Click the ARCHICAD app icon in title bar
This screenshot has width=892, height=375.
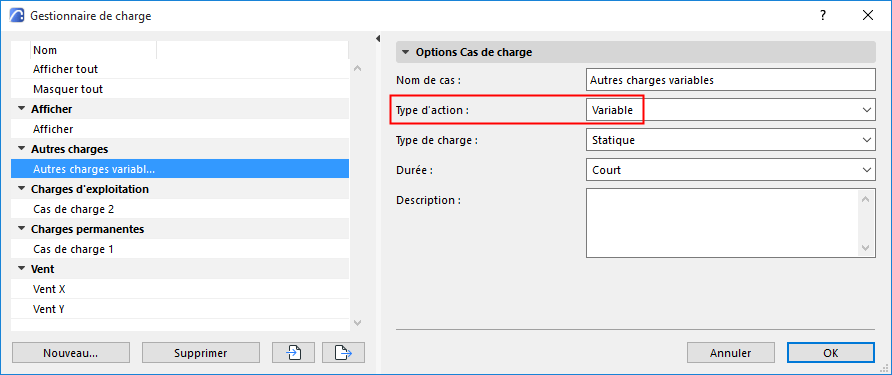tap(18, 16)
